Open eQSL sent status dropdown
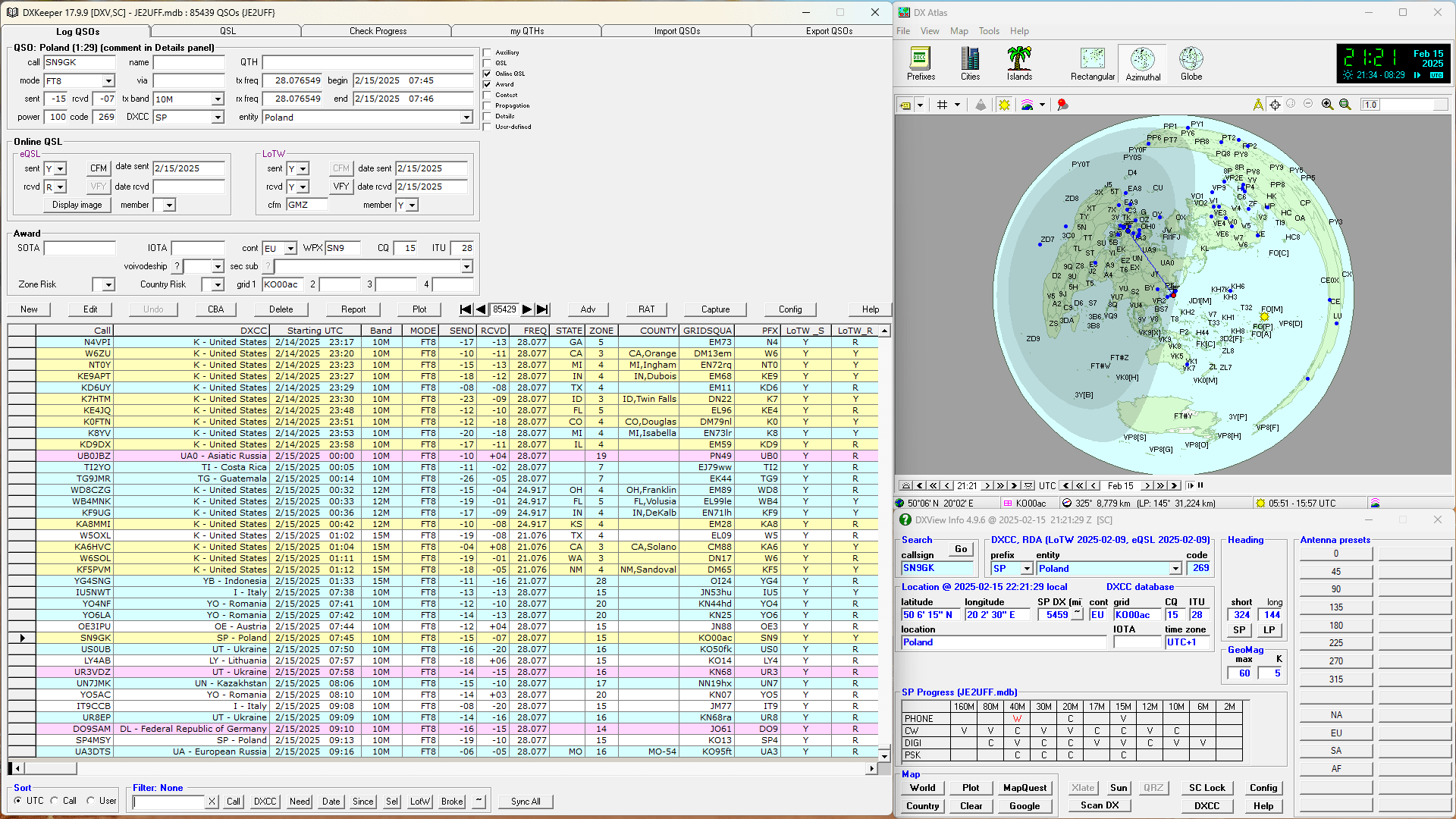1456x819 pixels. pos(61,169)
